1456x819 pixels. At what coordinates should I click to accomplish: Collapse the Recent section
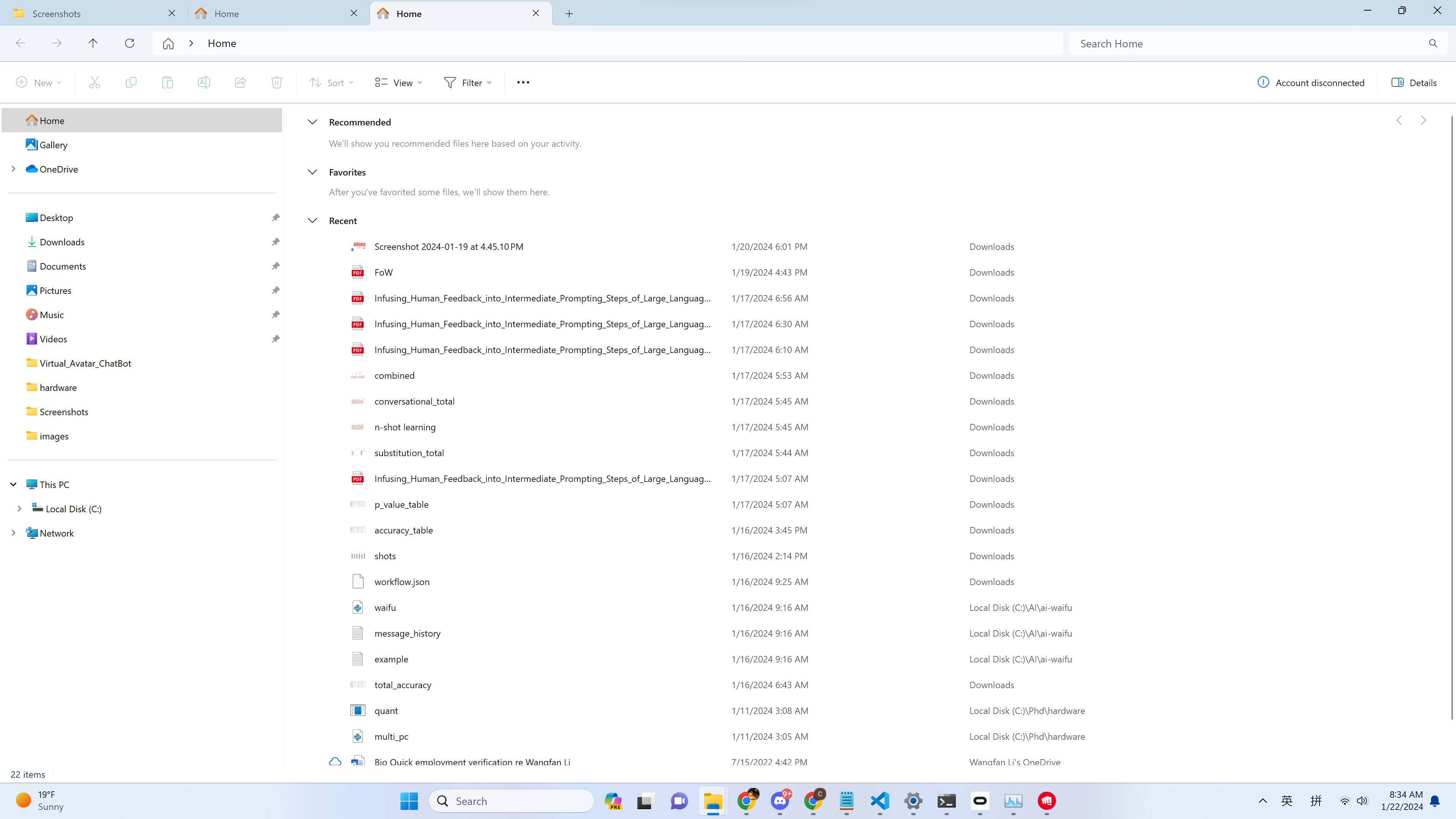coord(312,221)
